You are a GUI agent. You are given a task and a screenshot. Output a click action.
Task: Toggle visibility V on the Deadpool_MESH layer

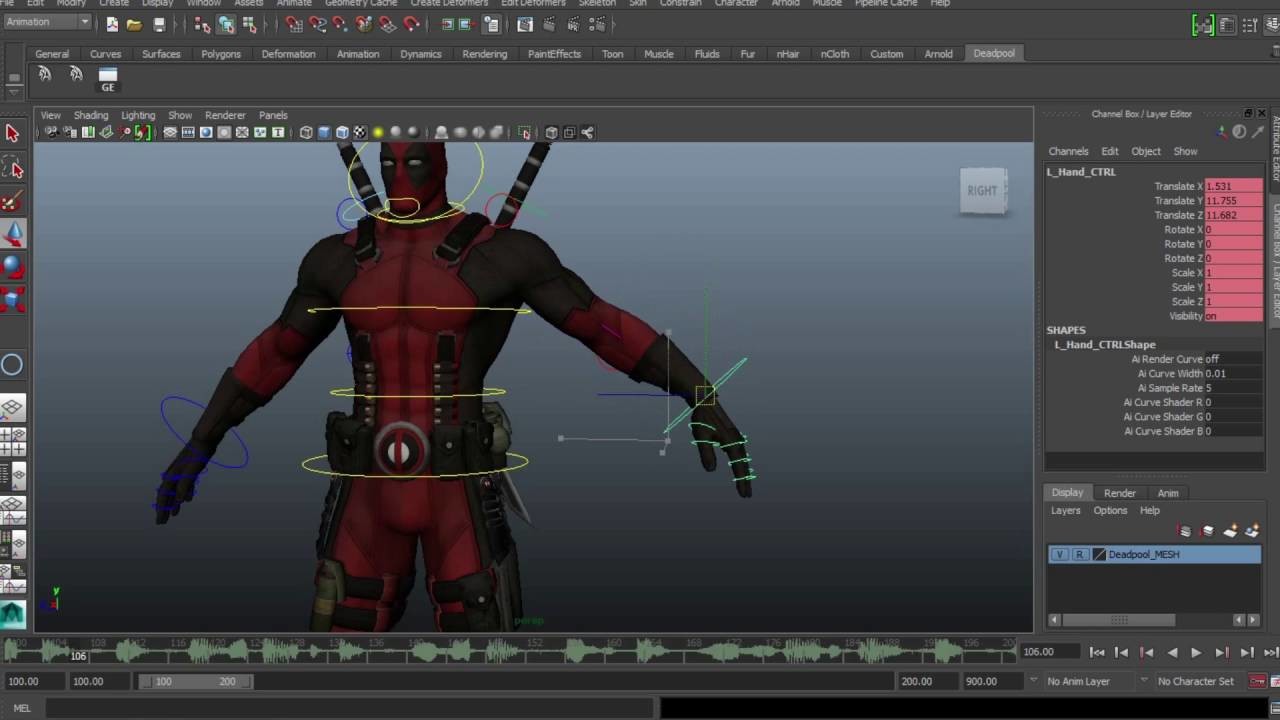(x=1058, y=553)
